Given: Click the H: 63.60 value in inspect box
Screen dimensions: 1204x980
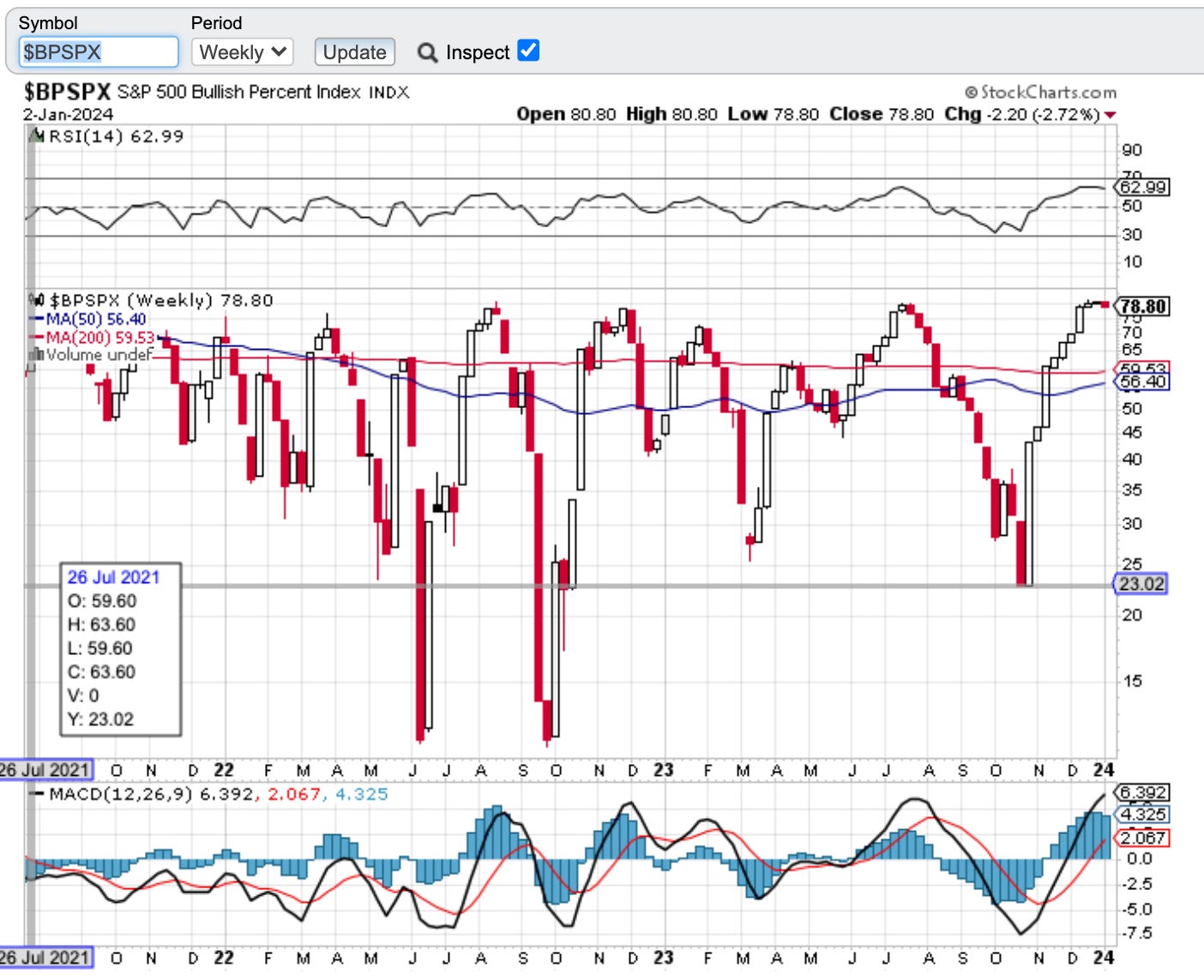Looking at the screenshot, I should [101, 624].
